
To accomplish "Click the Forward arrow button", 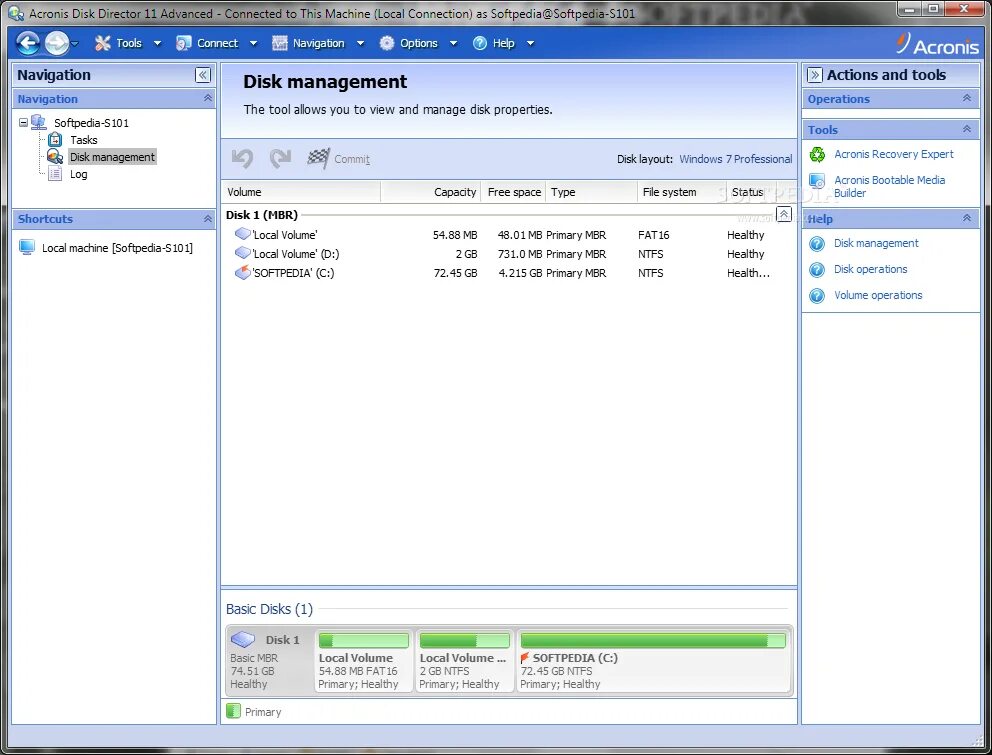I will pyautogui.click(x=56, y=43).
